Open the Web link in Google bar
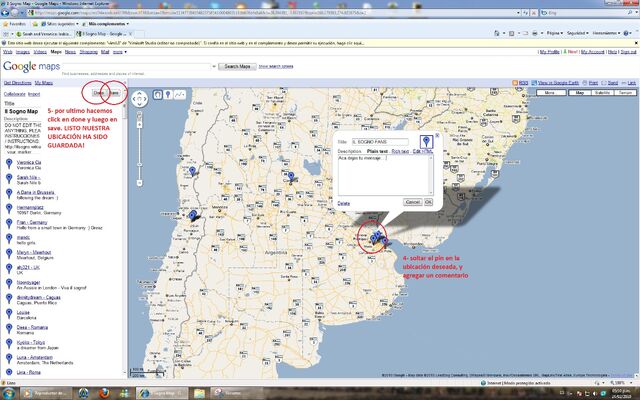Image resolution: width=640 pixels, height=400 pixels. (7, 52)
